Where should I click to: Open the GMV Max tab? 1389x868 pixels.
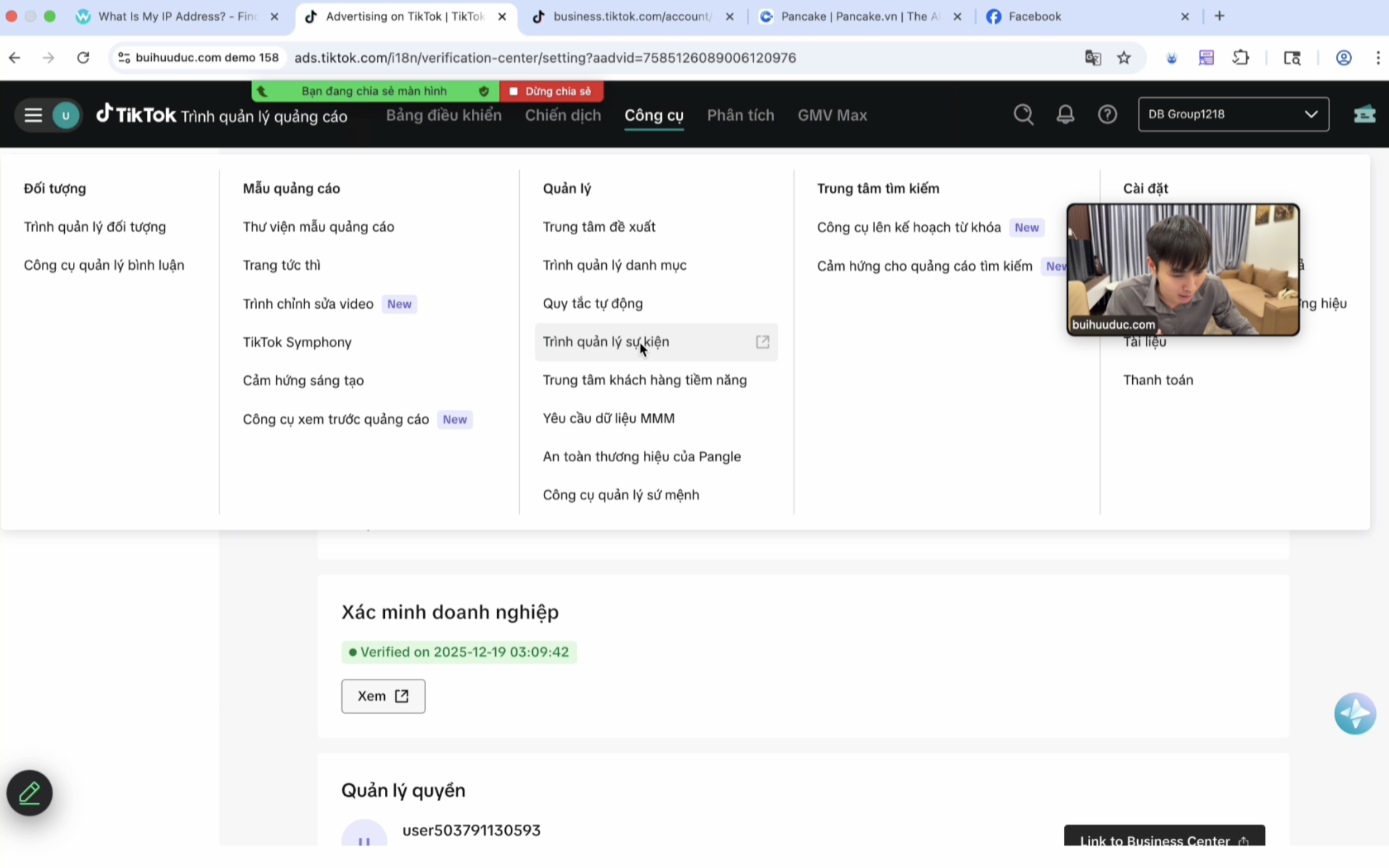coord(832,115)
